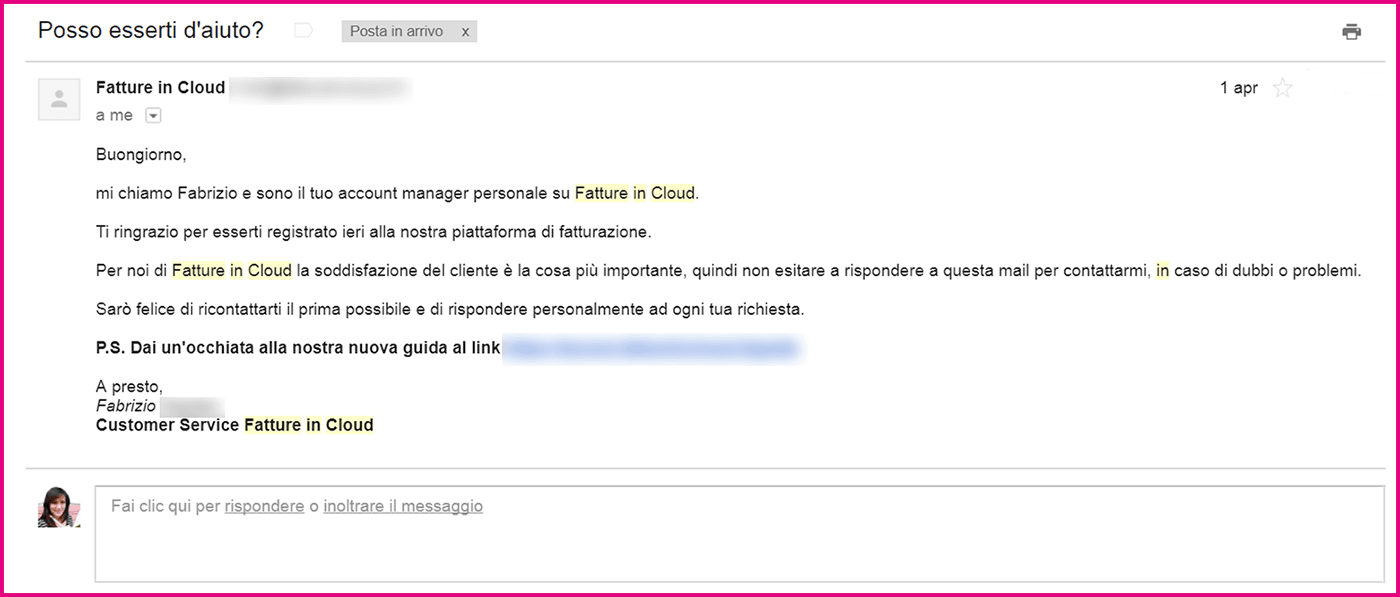Image resolution: width=1400 pixels, height=597 pixels.
Task: Remove the 'Posta in arrivo' label via its x
Action: tap(465, 31)
